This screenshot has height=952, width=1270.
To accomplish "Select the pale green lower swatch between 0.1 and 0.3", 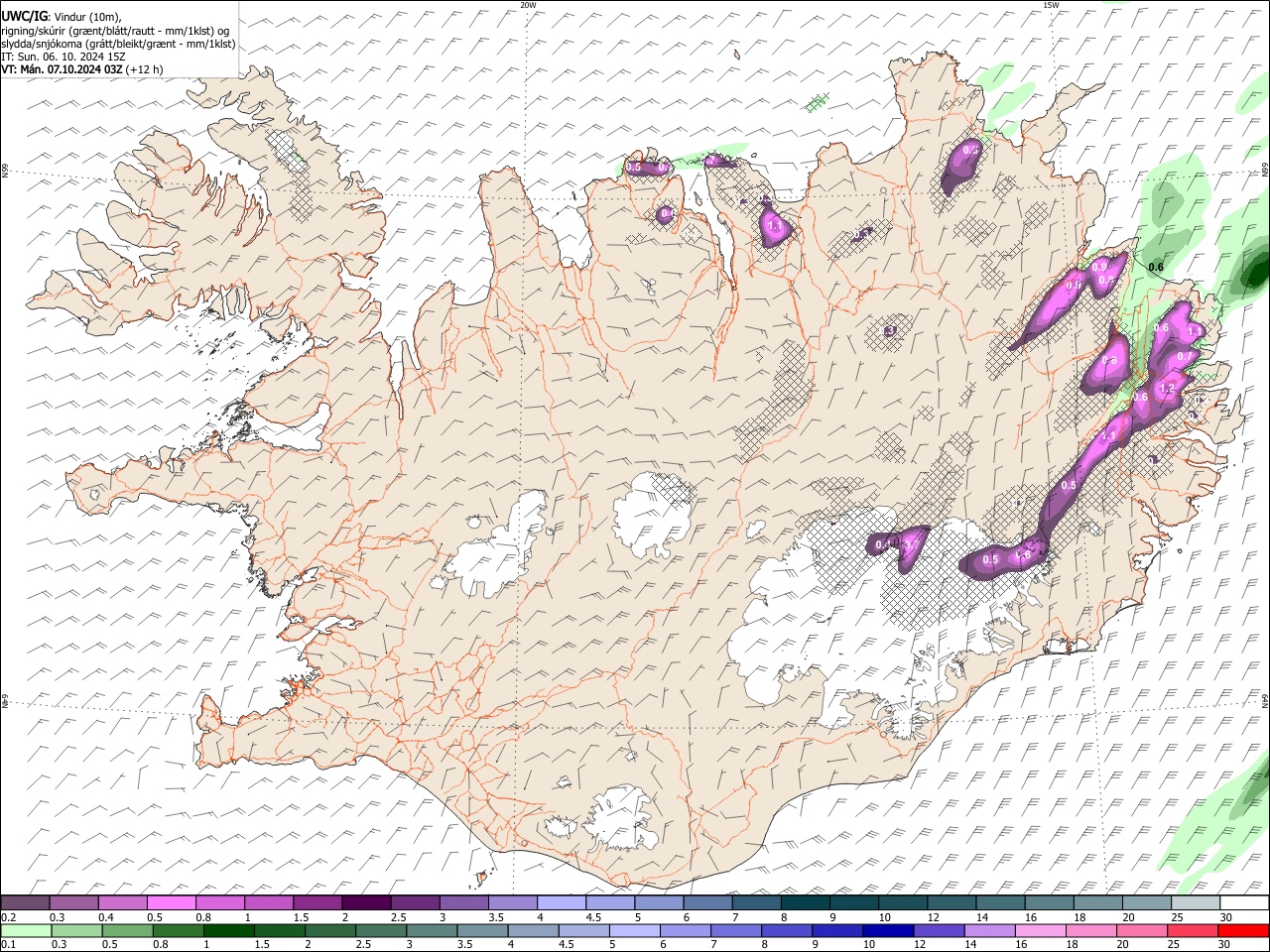I will 25,930.
